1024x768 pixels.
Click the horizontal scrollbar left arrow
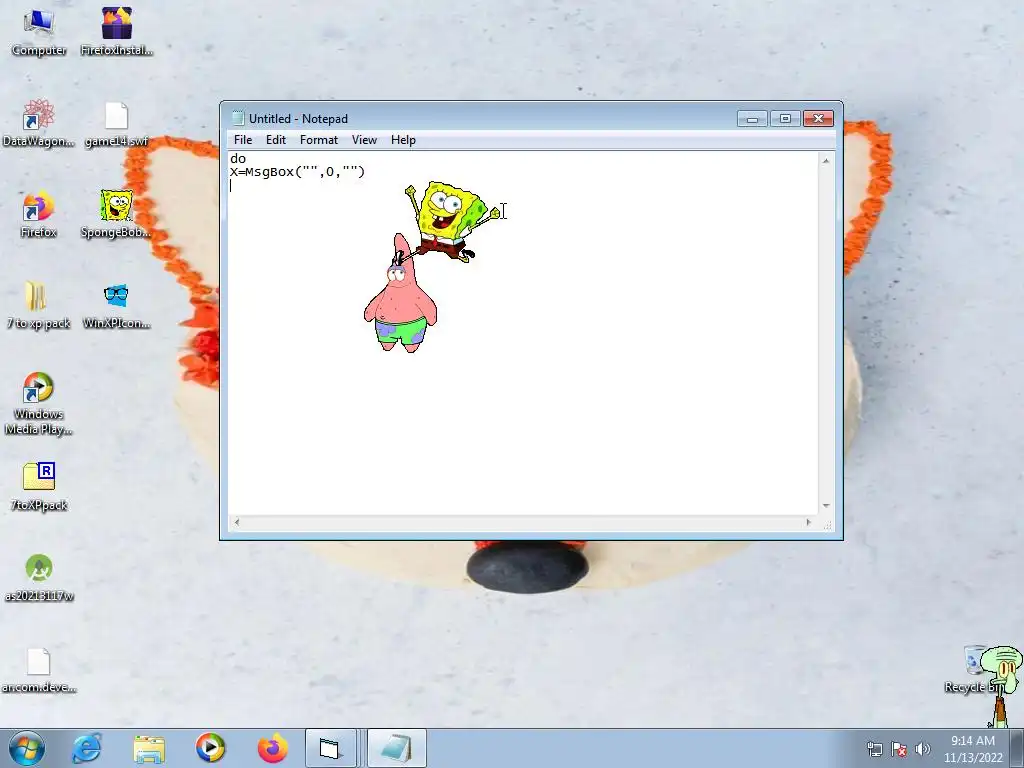click(x=236, y=522)
